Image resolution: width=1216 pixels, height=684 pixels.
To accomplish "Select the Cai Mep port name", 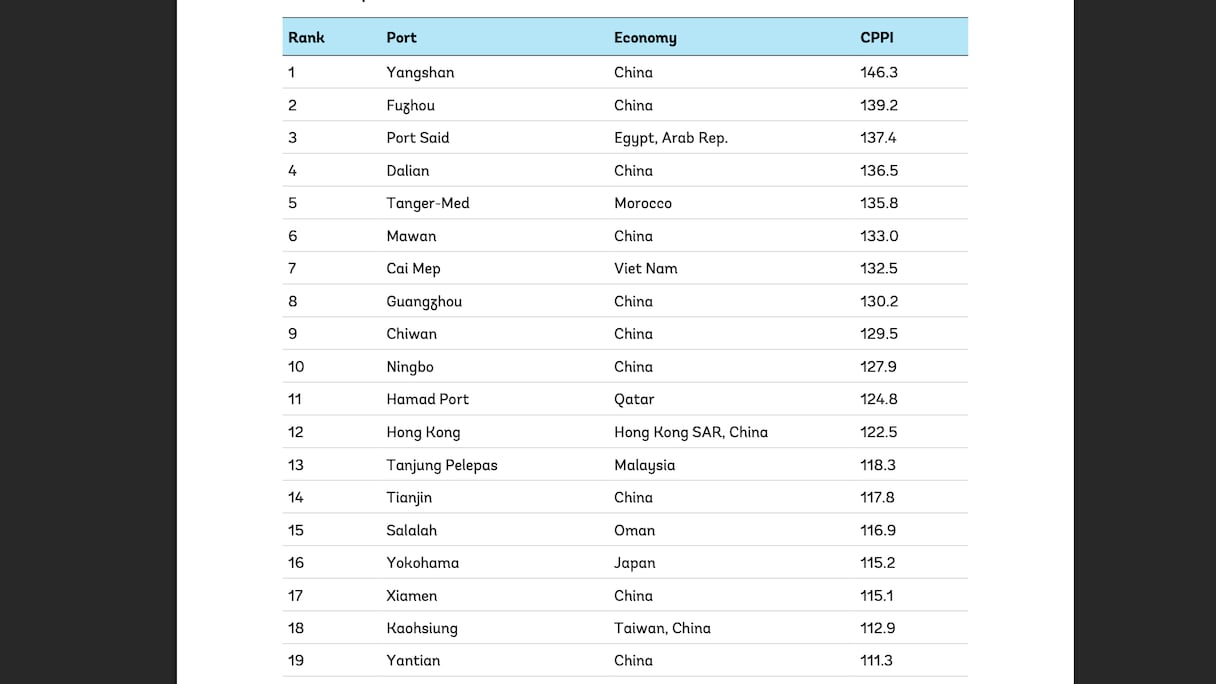I will [413, 268].
